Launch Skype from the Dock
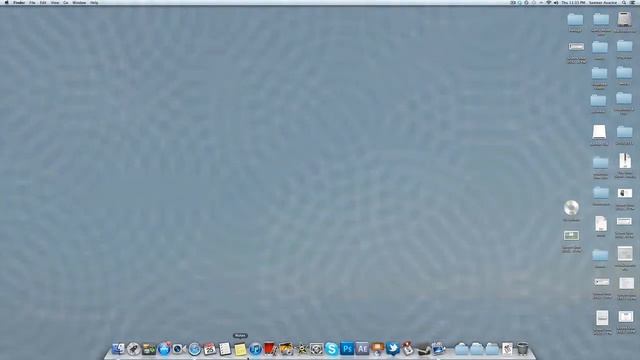Screen dimensions: 640x360 (331, 349)
